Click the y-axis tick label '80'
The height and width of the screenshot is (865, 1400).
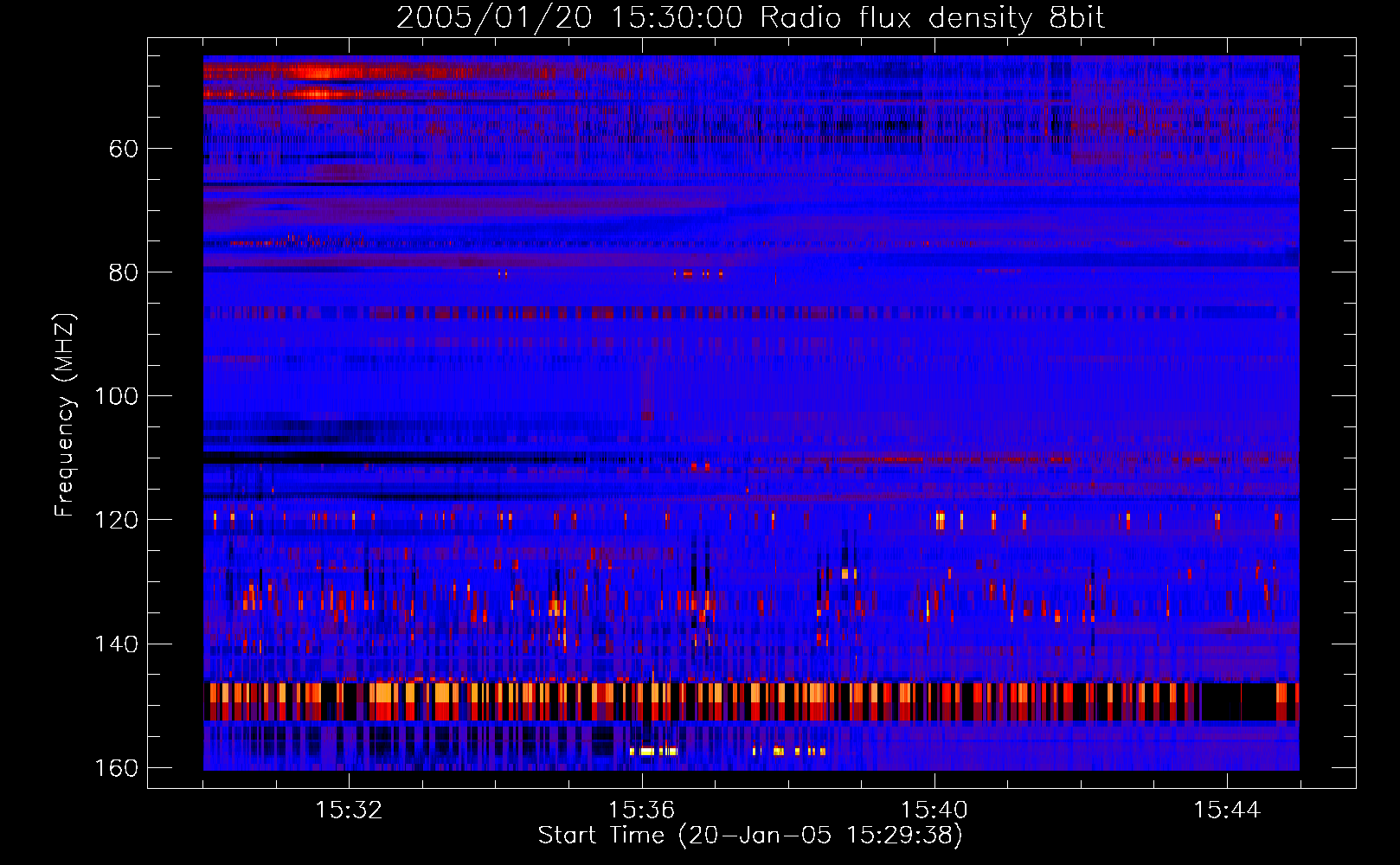point(124,272)
